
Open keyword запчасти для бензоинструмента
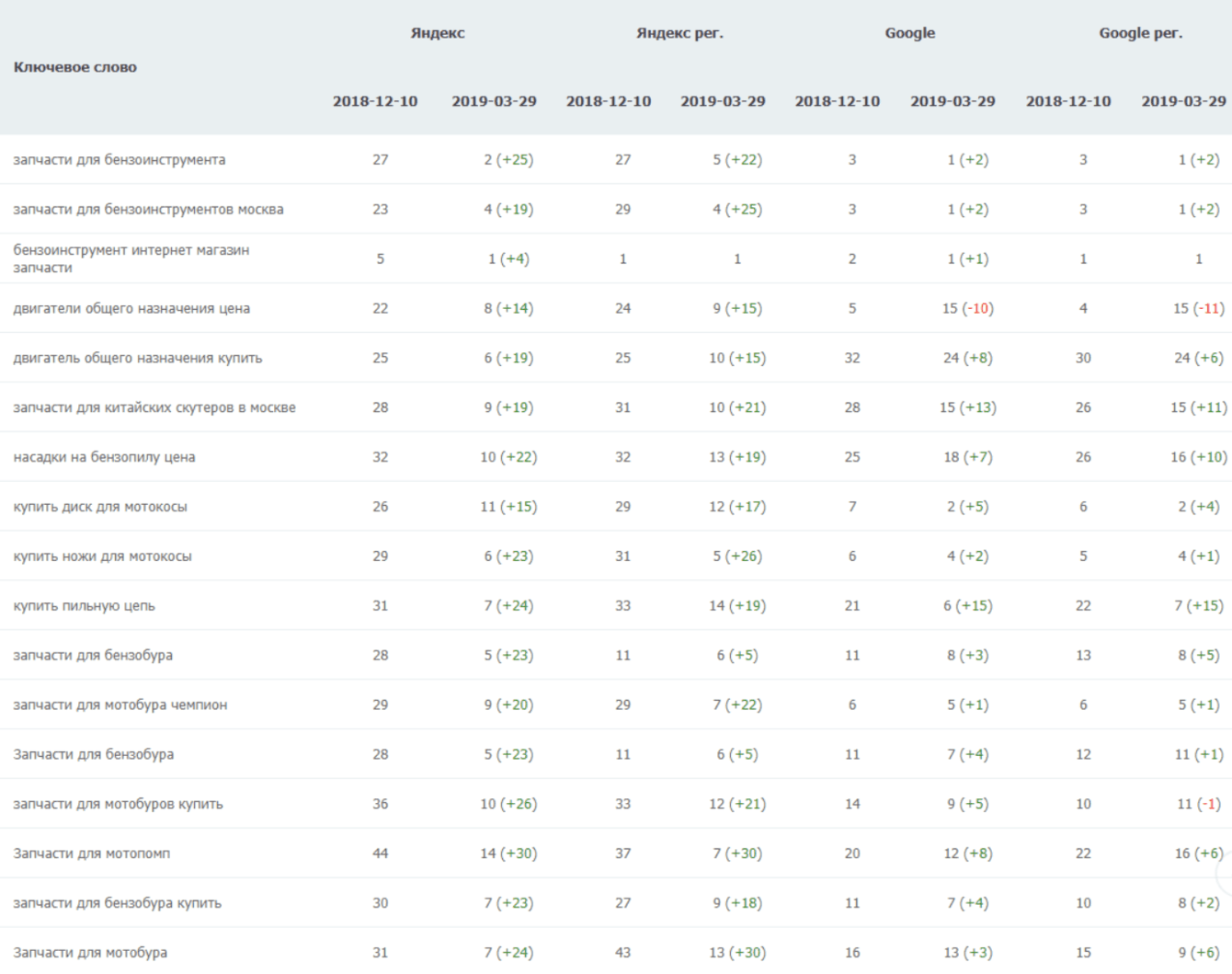120,160
